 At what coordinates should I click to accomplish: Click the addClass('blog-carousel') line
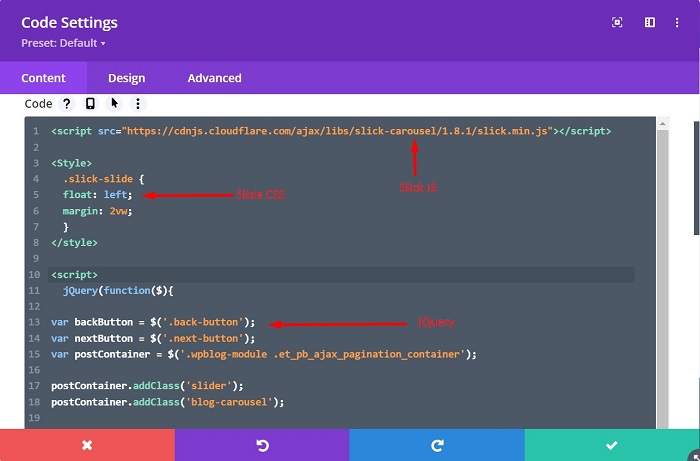point(167,402)
